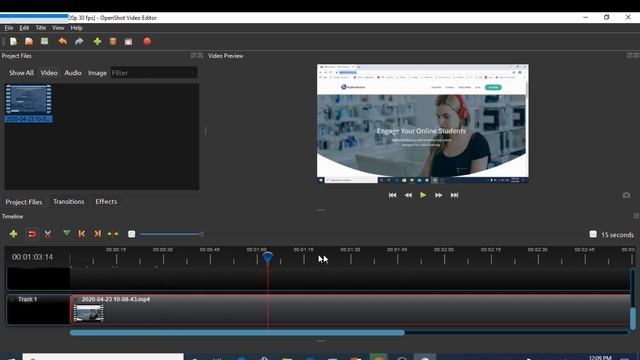Click the vertical timeline scrollbar
This screenshot has height=360, width=640.
[633, 318]
